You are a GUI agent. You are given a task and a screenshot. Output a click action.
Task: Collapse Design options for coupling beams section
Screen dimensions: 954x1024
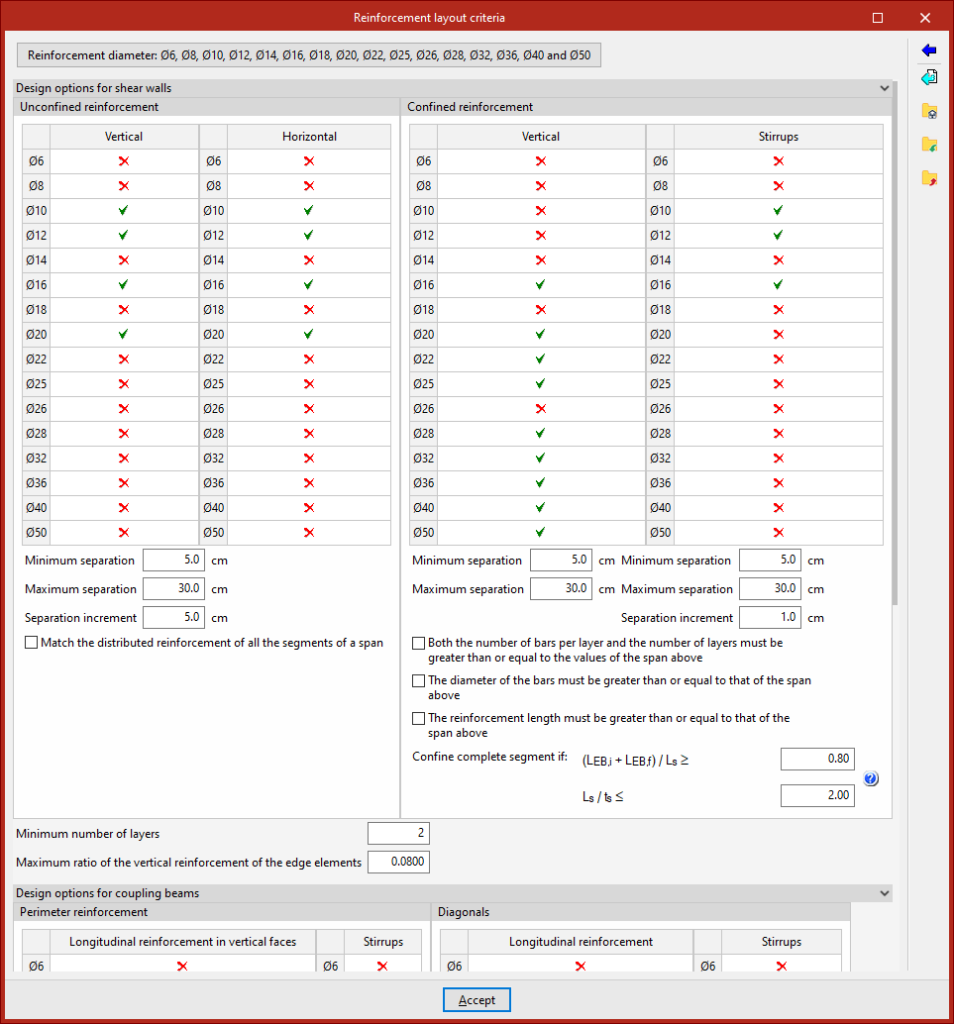point(884,893)
